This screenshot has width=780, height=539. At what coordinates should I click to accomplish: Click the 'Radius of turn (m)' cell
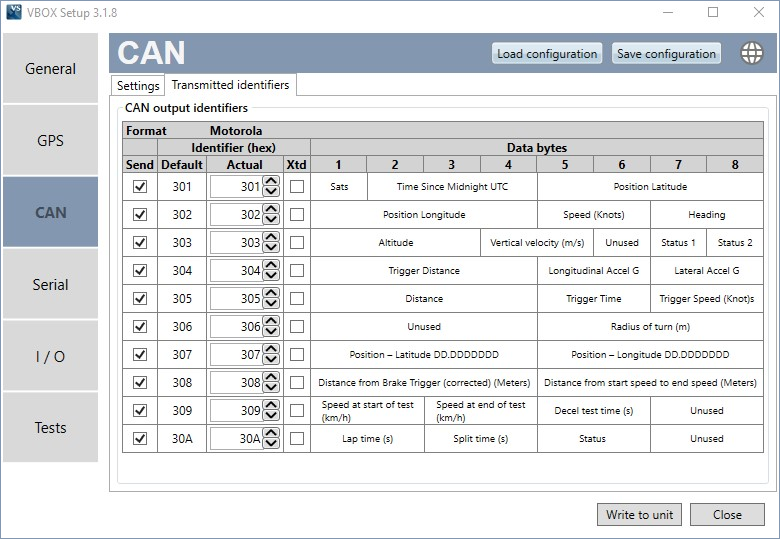(x=650, y=327)
